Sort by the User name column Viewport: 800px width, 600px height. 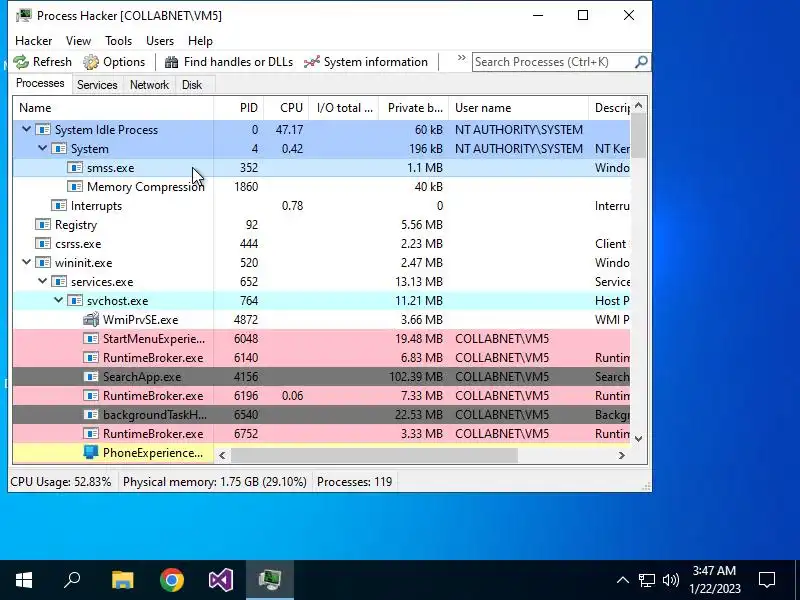518,108
